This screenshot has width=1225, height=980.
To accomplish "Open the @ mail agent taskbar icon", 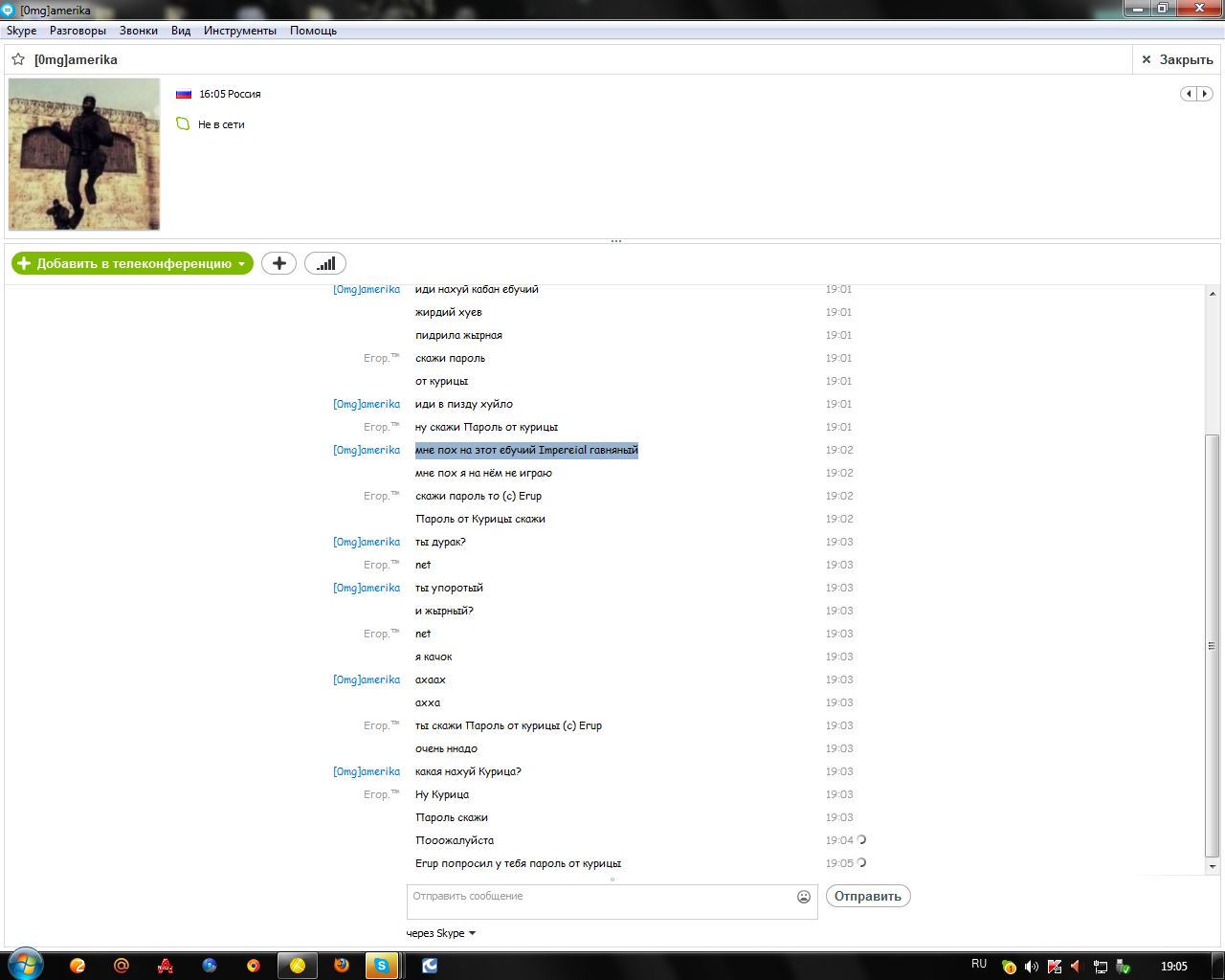I will tap(122, 966).
